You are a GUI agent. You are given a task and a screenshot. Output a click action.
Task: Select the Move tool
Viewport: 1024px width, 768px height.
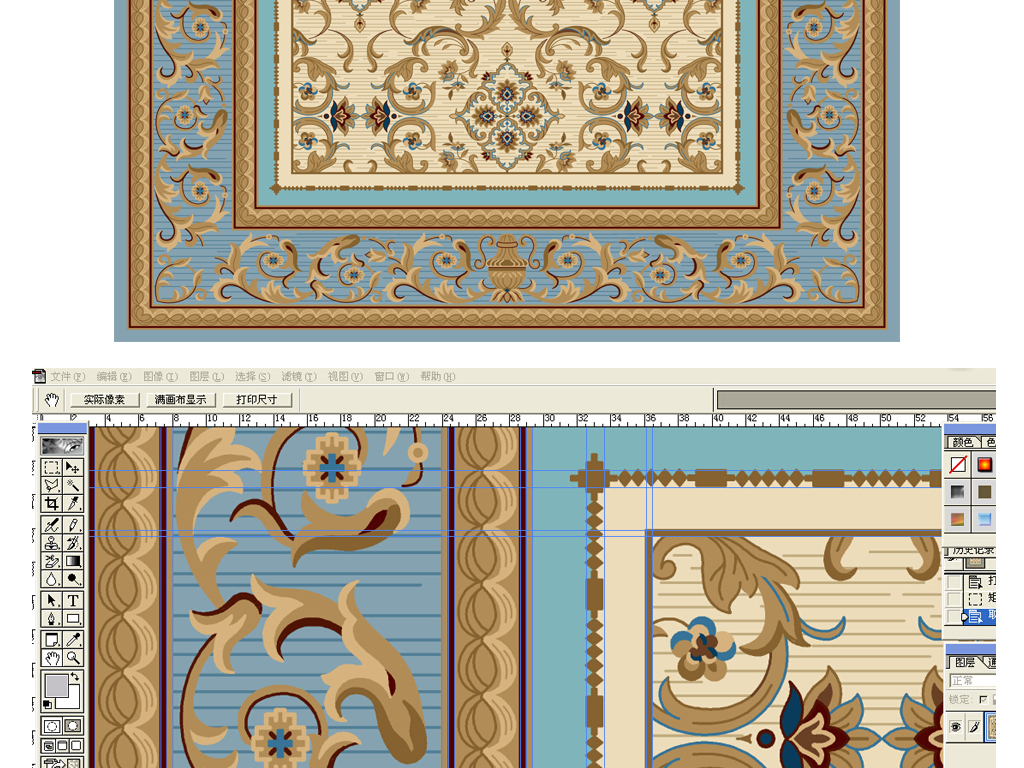click(x=73, y=467)
